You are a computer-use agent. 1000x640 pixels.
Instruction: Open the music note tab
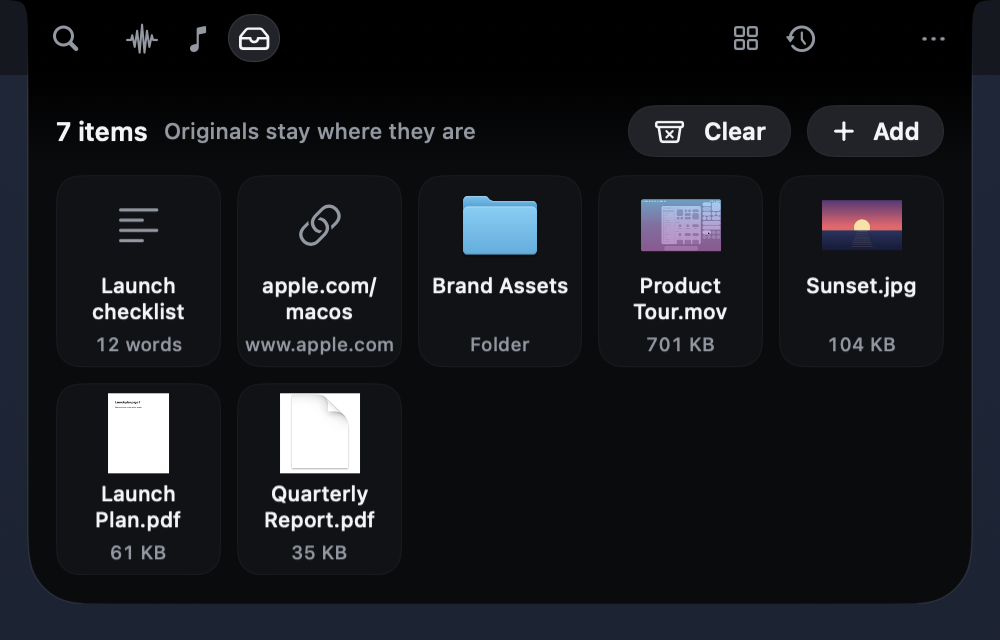click(198, 39)
